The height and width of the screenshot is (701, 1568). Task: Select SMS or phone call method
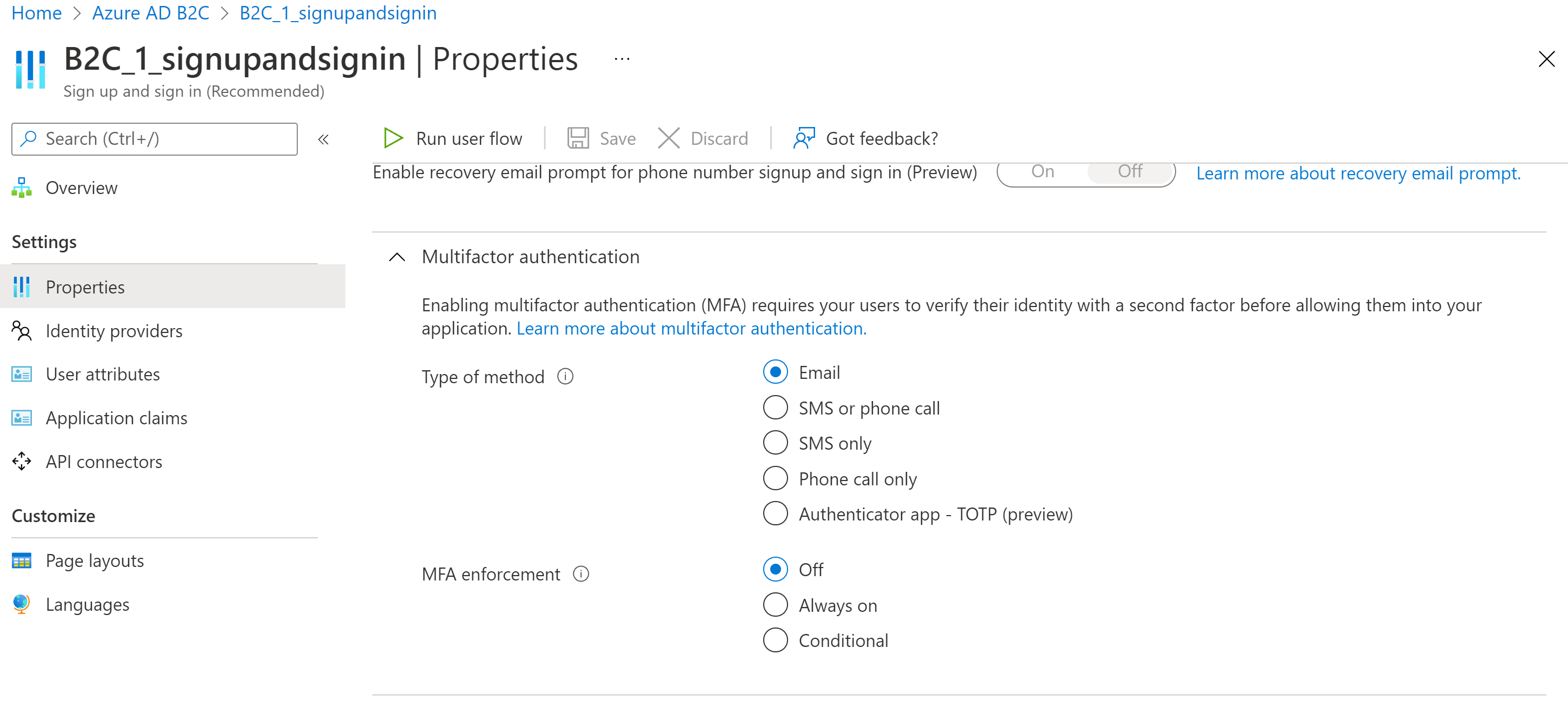click(x=775, y=407)
